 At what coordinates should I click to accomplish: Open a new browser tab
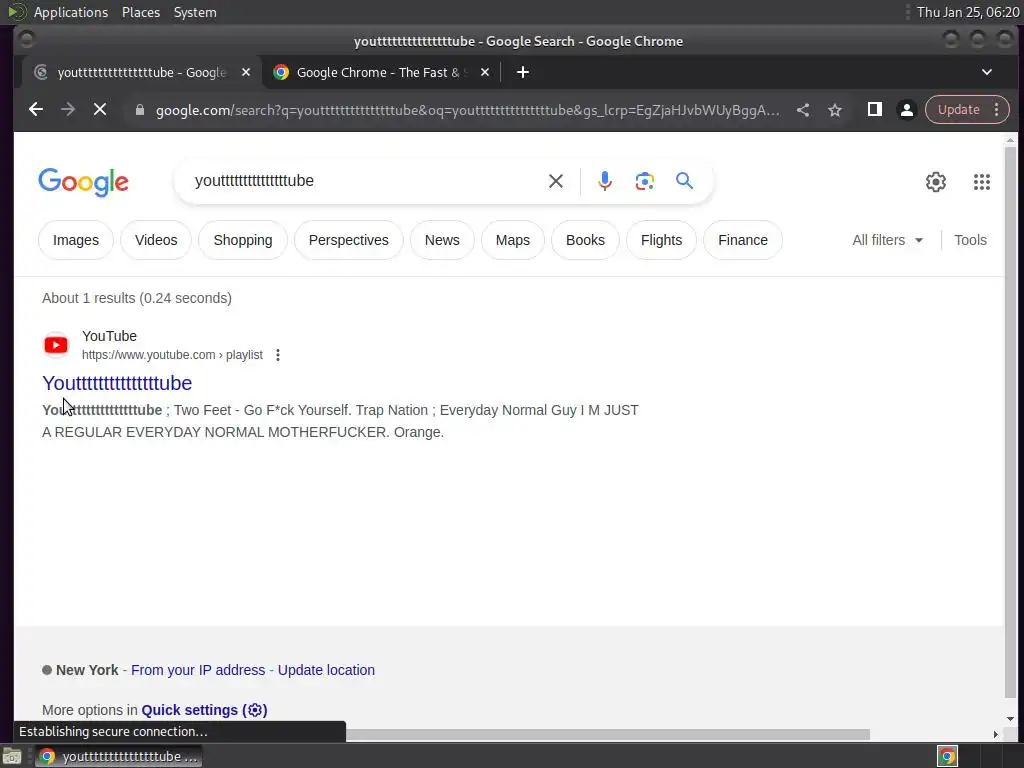[522, 72]
